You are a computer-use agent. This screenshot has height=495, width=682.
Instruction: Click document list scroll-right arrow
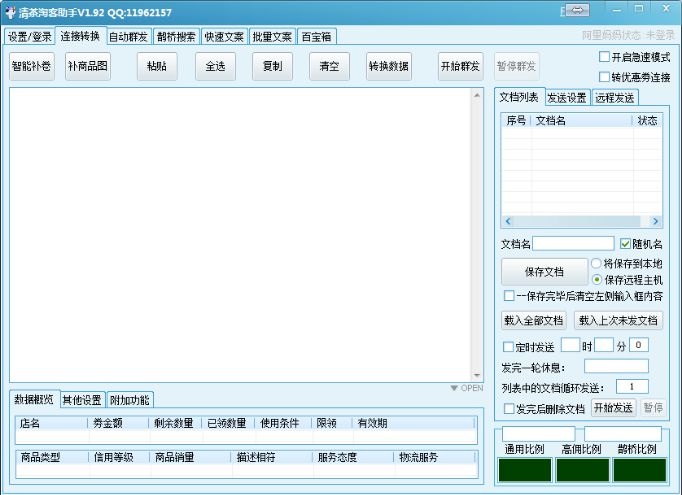(654, 221)
